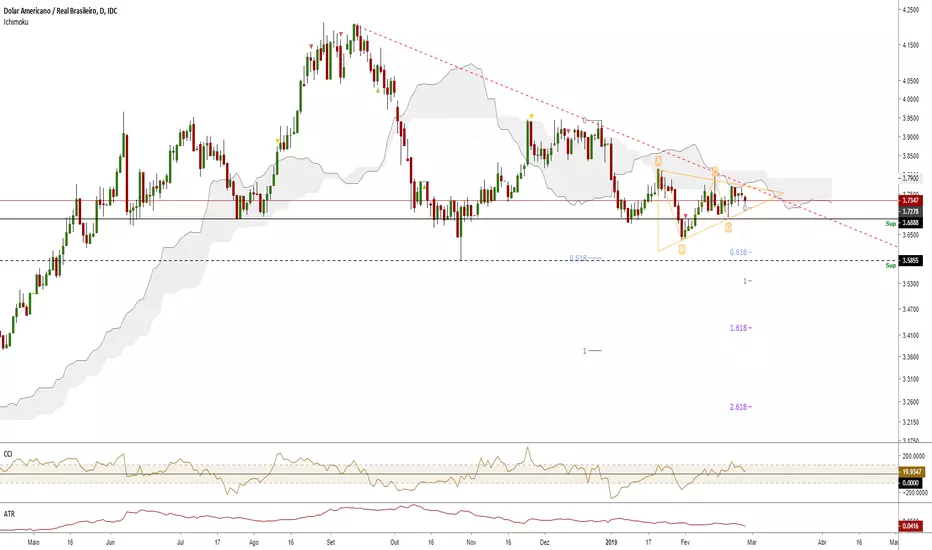The width and height of the screenshot is (932, 550).
Task: Click the green up-arrow marker in September
Action: point(377,91)
